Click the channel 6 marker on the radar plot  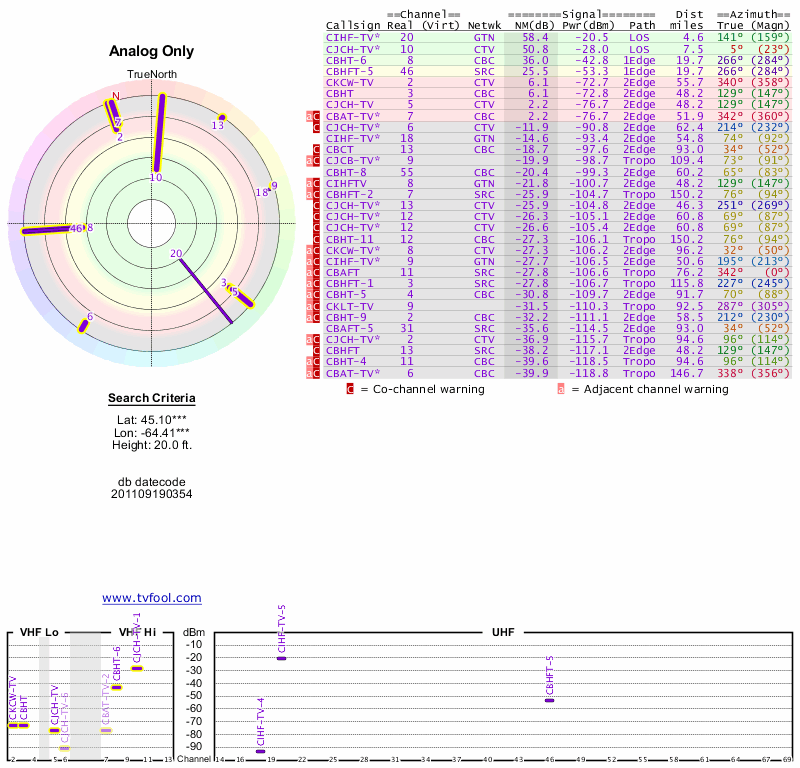[x=86, y=323]
